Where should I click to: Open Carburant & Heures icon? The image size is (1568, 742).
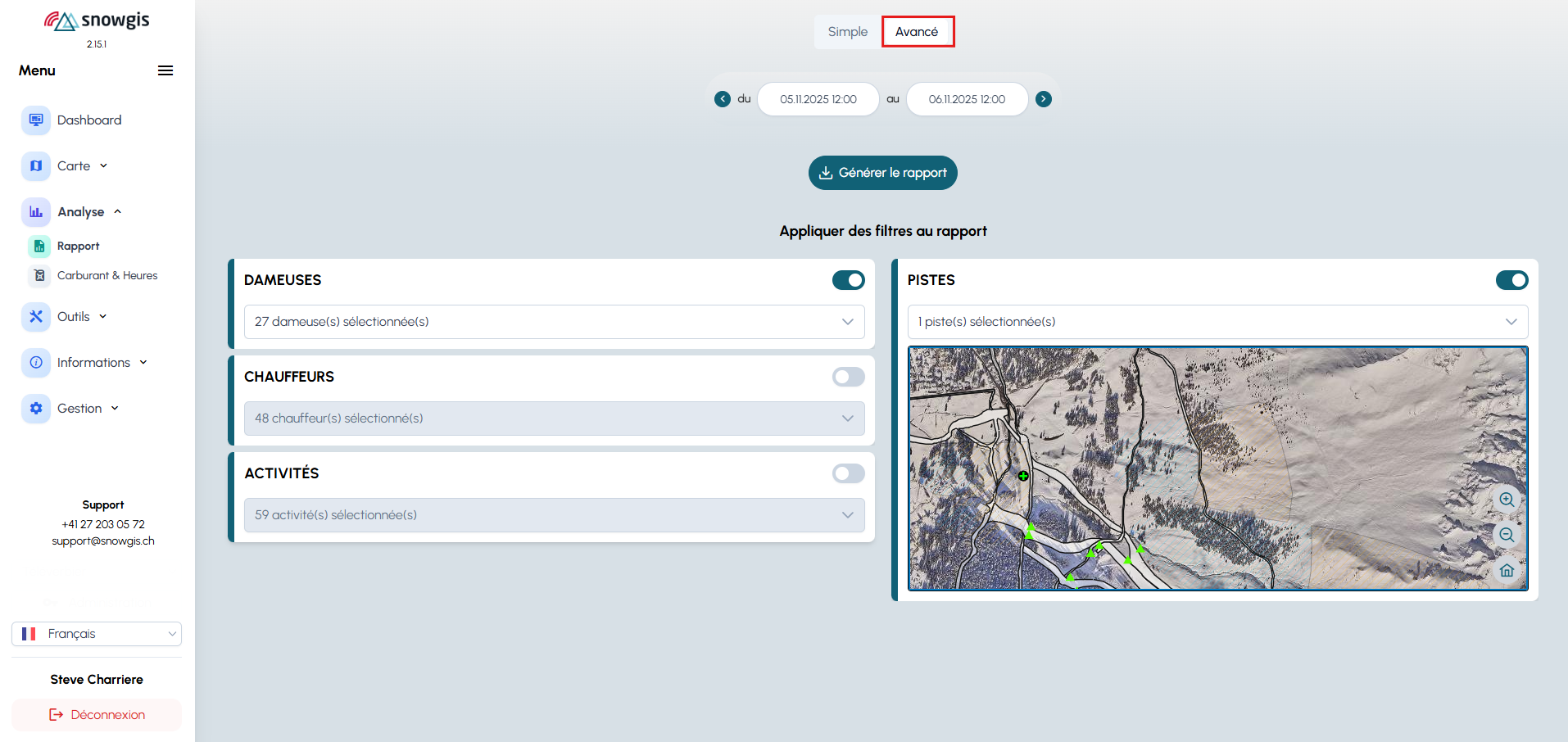(39, 276)
